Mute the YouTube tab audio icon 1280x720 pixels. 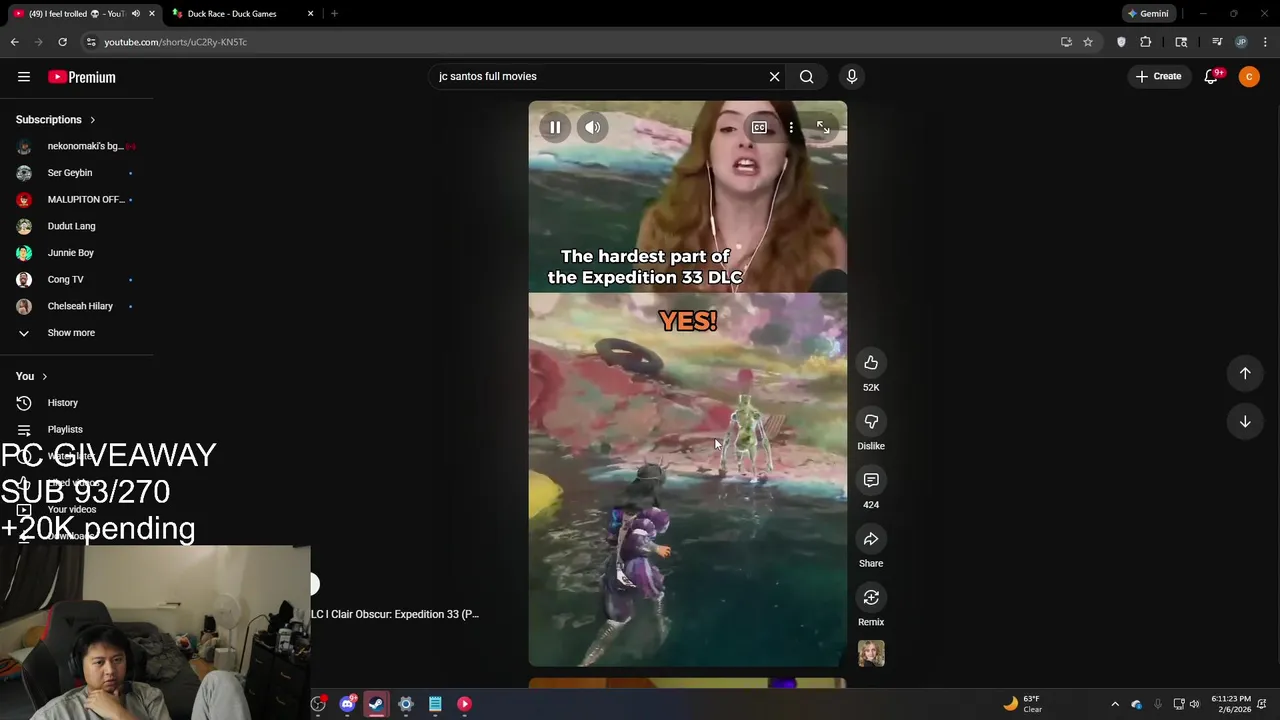tap(136, 14)
